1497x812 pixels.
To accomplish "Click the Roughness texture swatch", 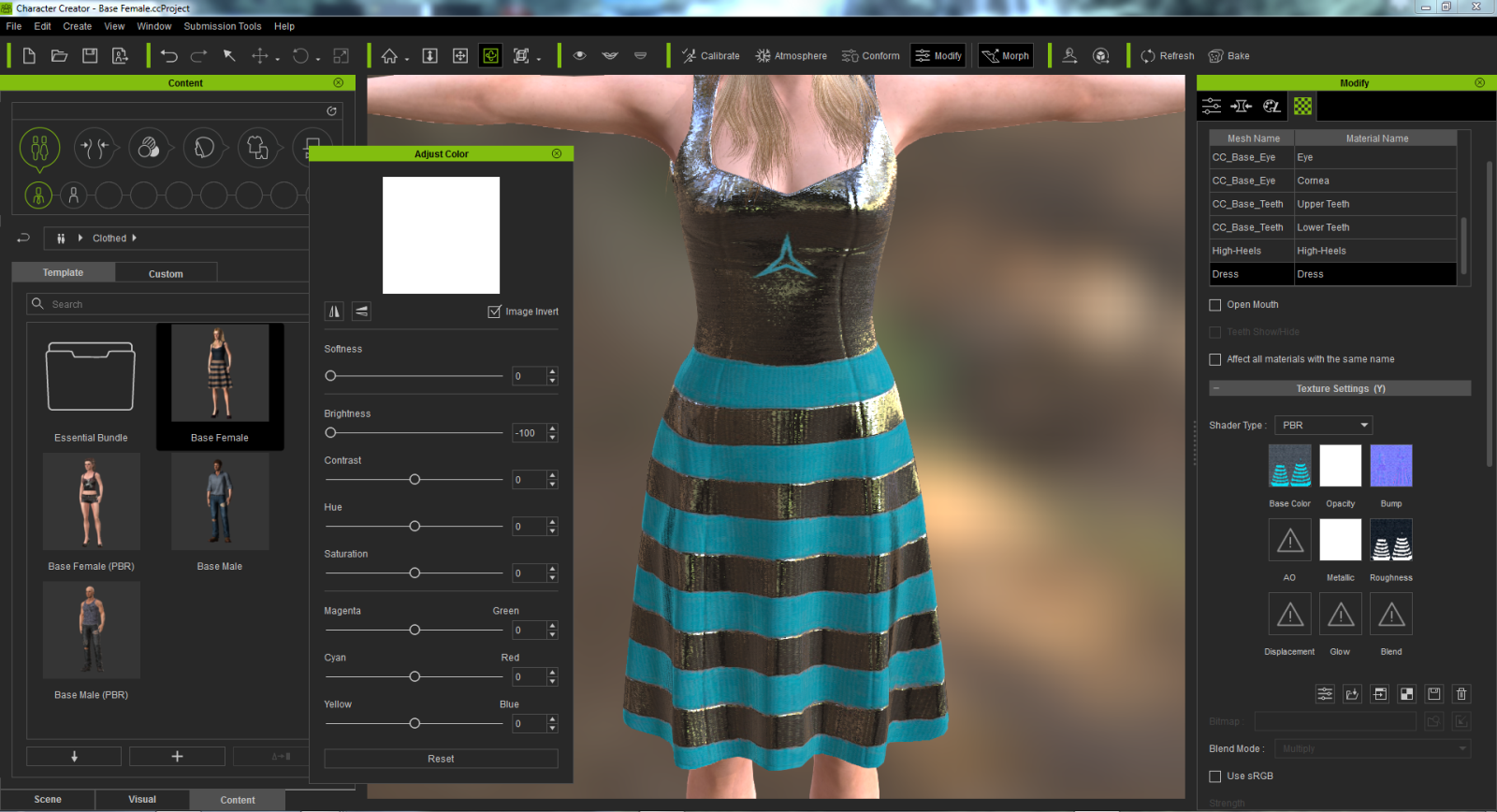I will (x=1391, y=540).
